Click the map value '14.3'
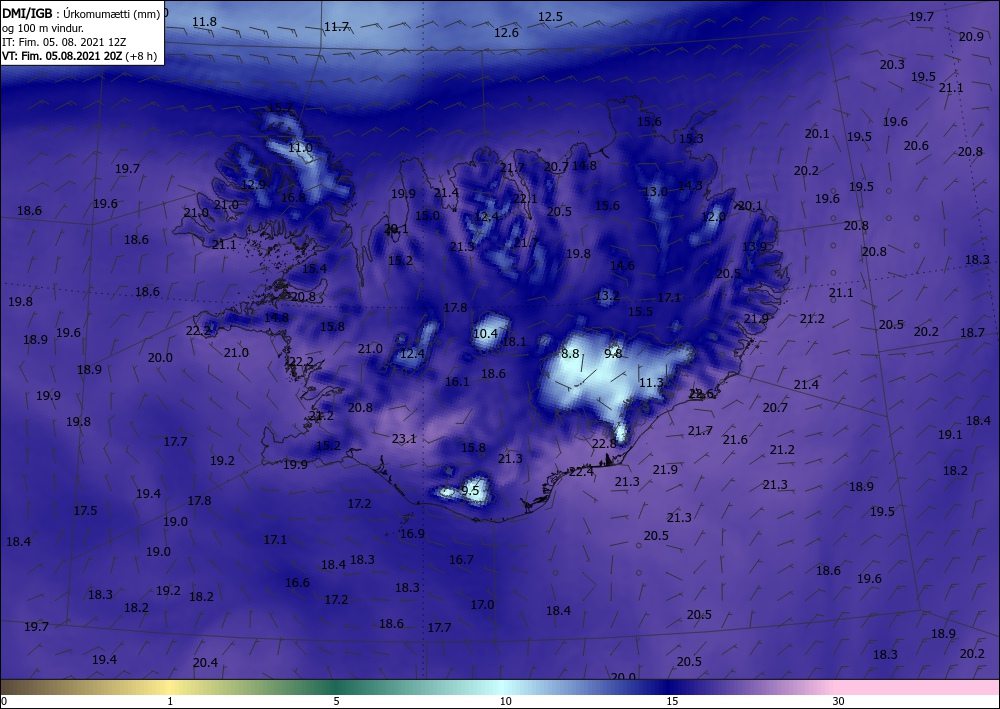The height and width of the screenshot is (709, 1000). coord(689,186)
